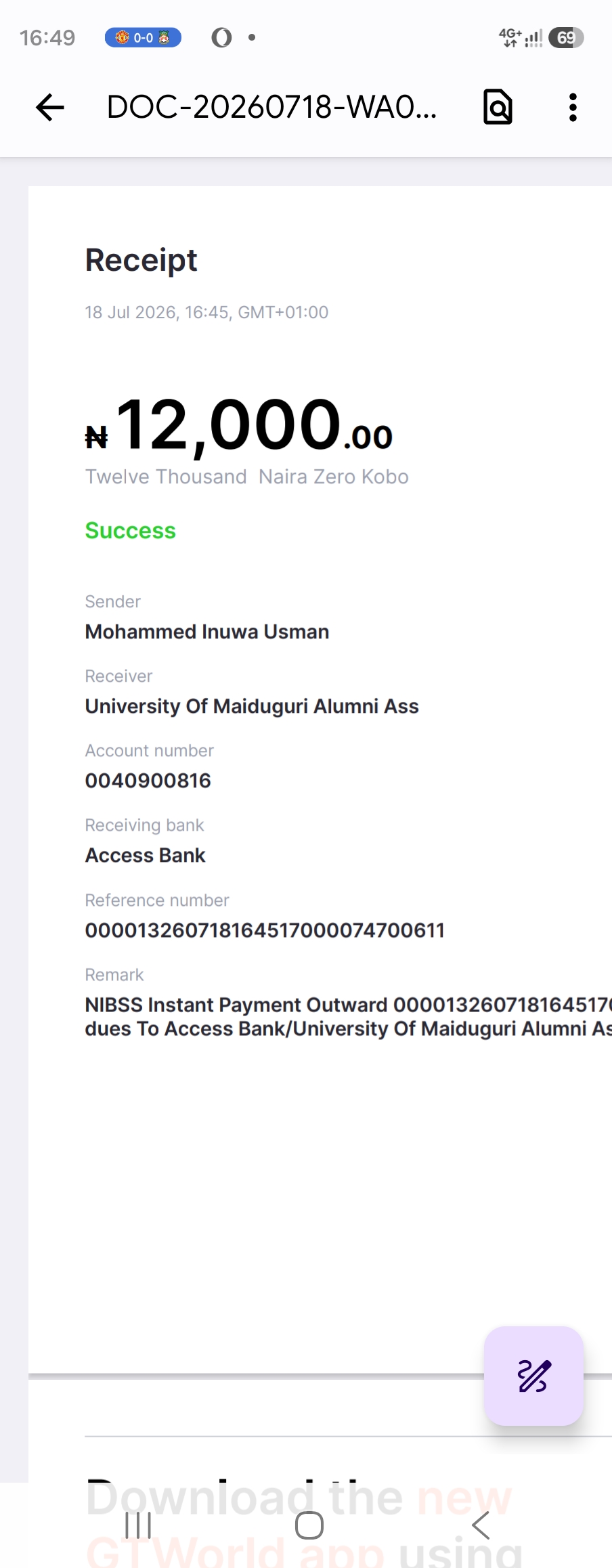Open the find-in-document search icon
The image size is (612, 1568).
pos(498,107)
